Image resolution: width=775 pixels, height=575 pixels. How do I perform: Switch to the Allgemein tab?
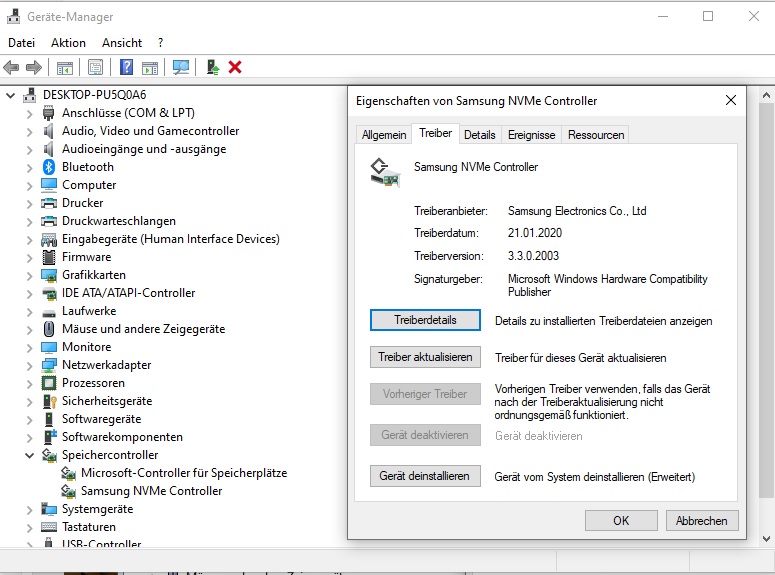click(384, 135)
